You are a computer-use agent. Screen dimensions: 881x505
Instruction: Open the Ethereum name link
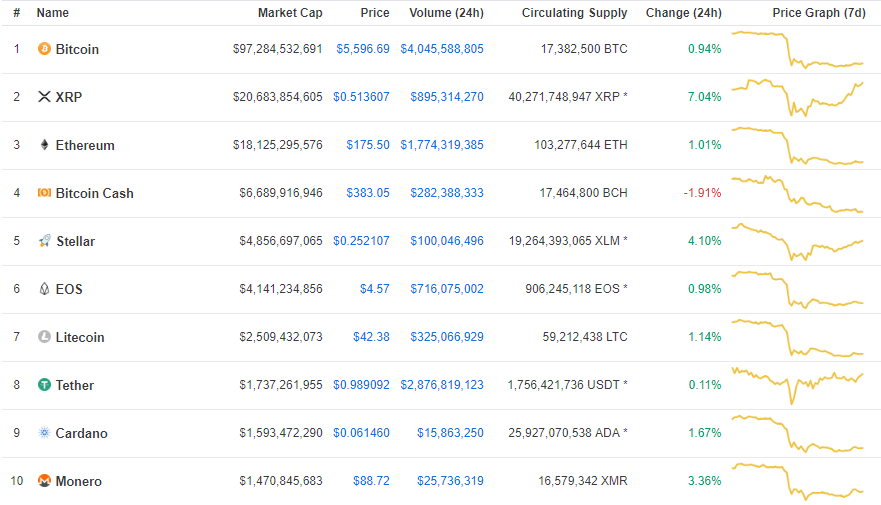pos(85,145)
